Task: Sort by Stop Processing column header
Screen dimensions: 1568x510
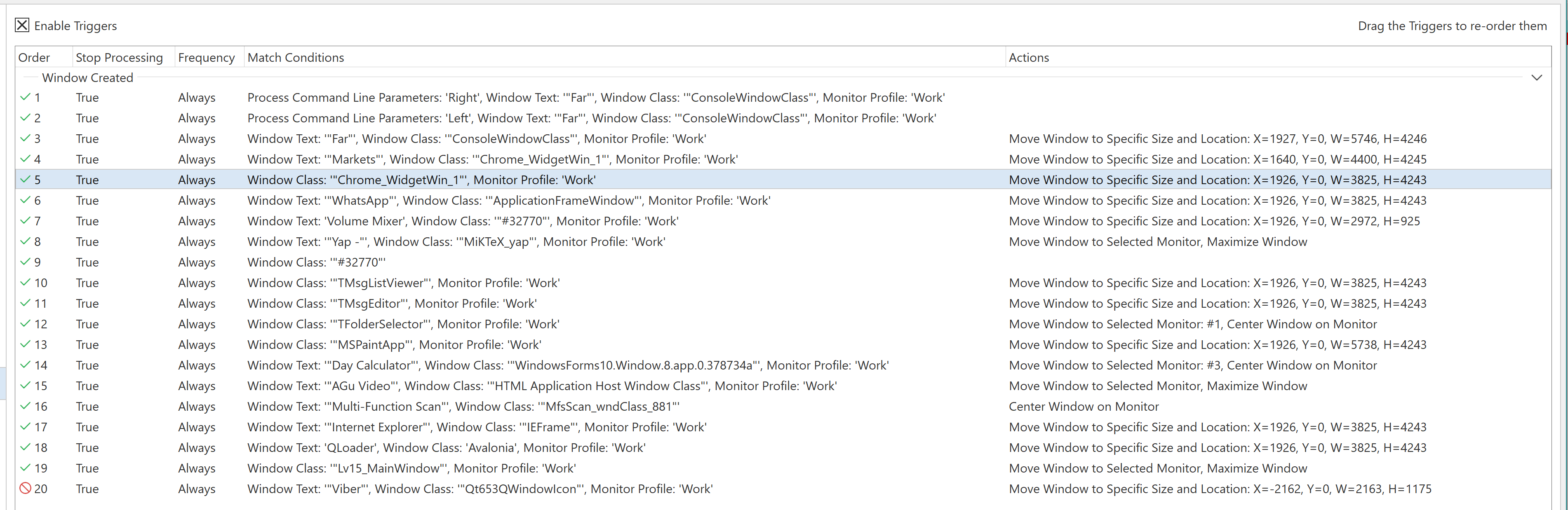Action: coord(119,57)
